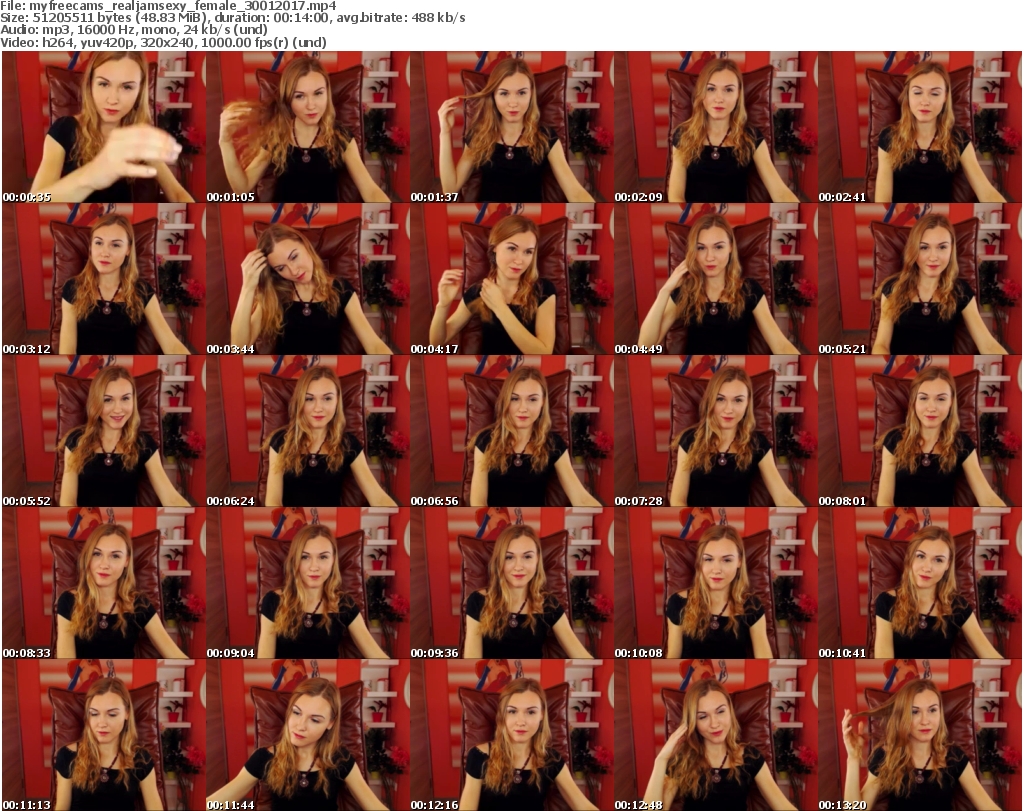This screenshot has width=1024, height=811.
Task: Pick the thumbnail frame stamped 00:06:24
Action: (307, 431)
